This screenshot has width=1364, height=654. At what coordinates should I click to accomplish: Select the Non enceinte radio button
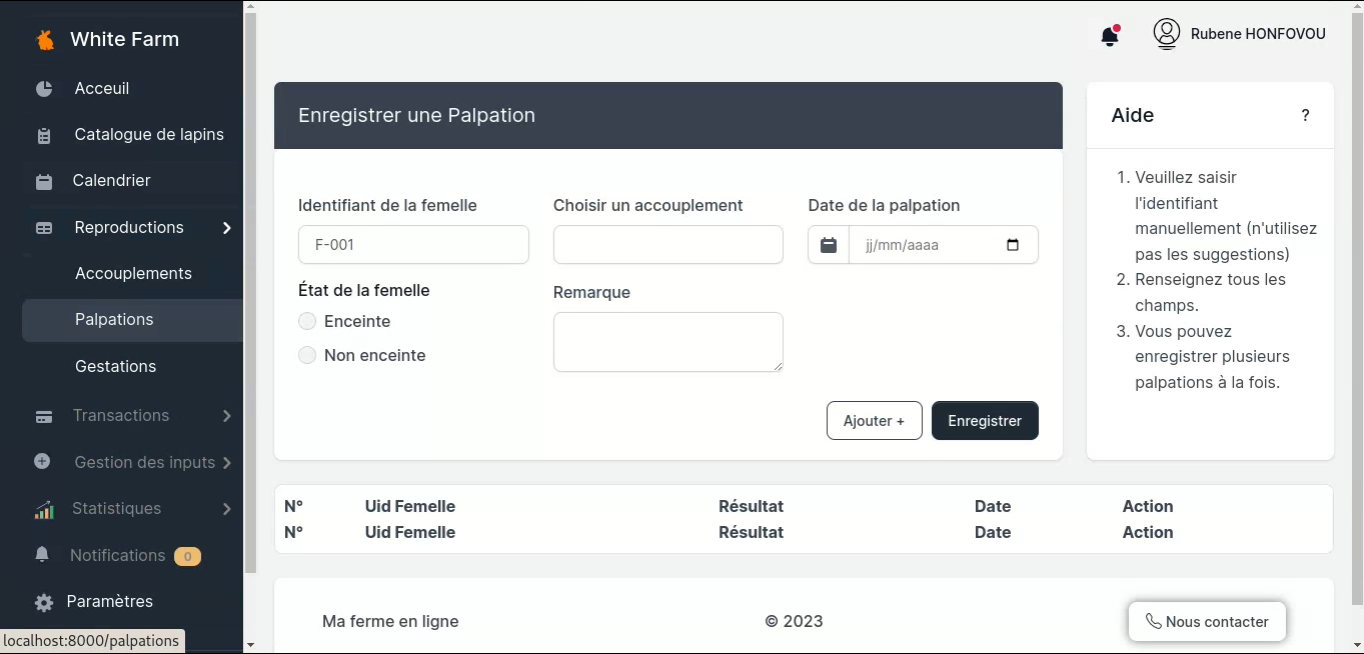tap(307, 356)
